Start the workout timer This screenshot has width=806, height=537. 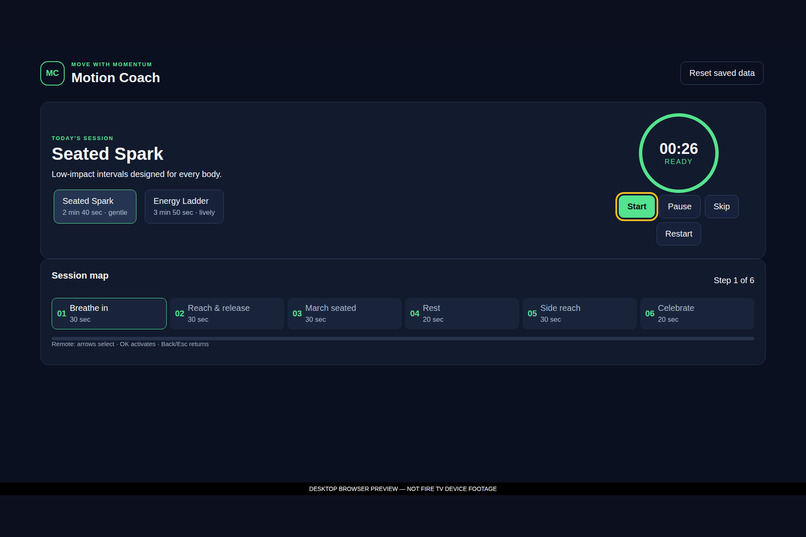click(x=636, y=207)
